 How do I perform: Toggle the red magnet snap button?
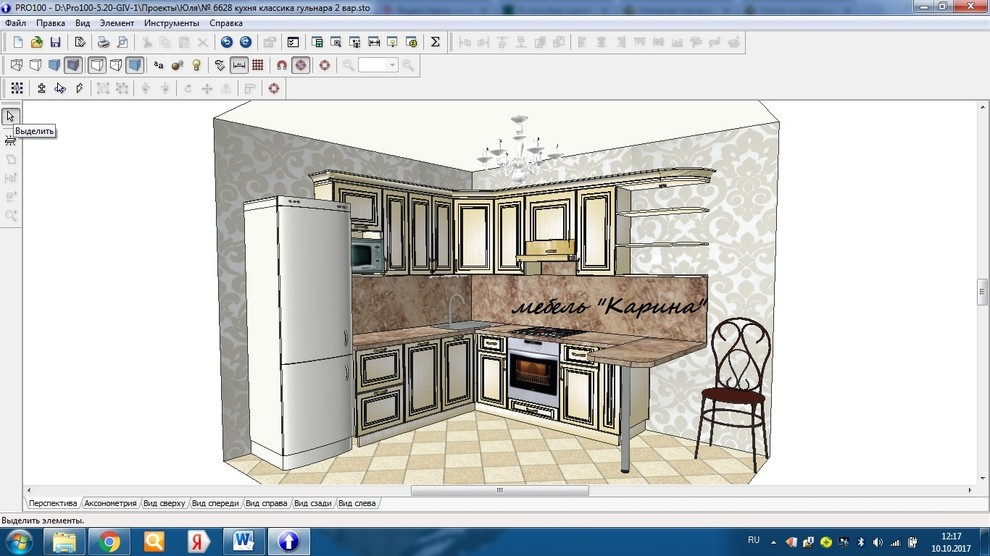click(x=282, y=65)
